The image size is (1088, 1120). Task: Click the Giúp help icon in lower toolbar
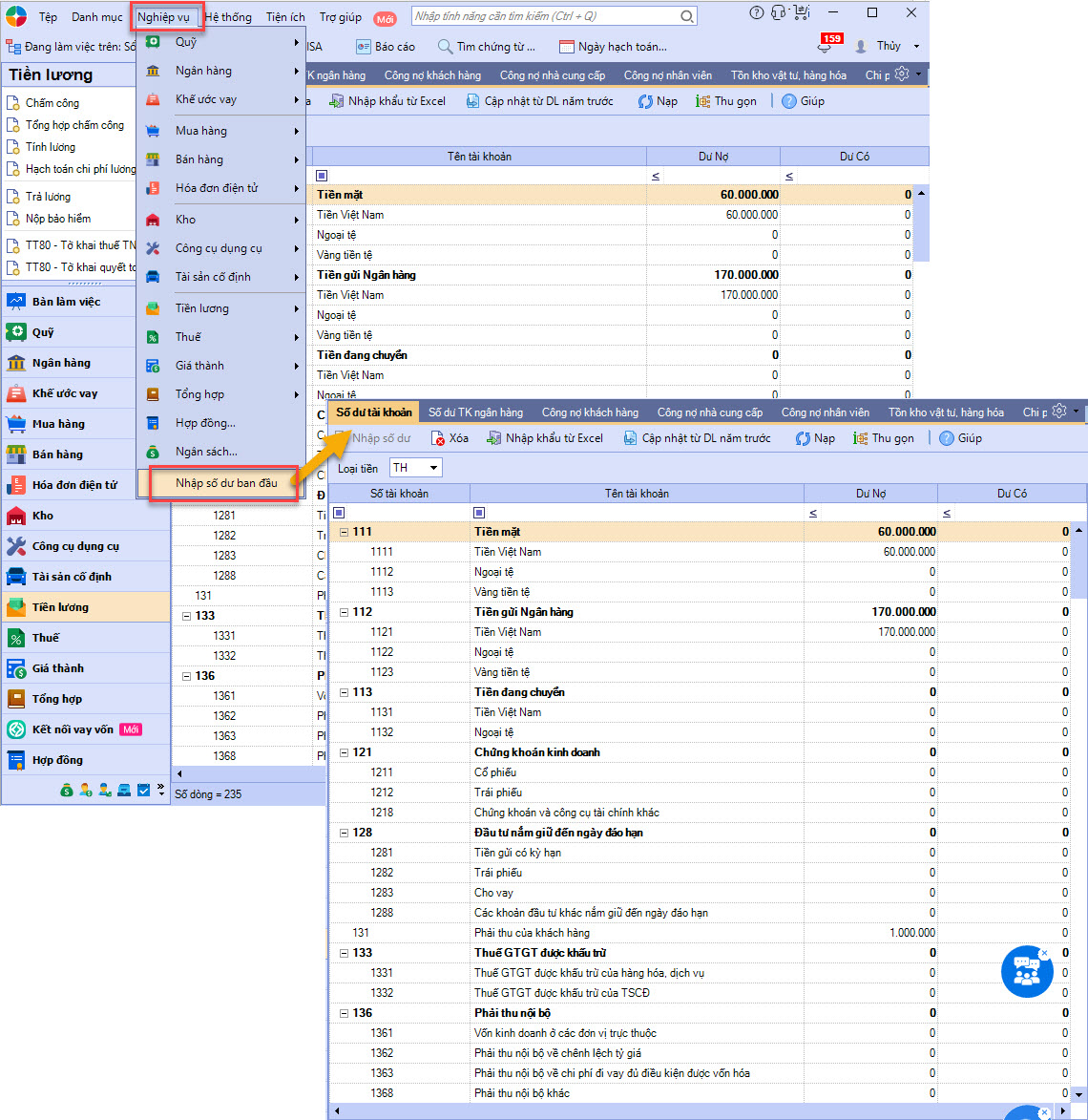click(947, 438)
